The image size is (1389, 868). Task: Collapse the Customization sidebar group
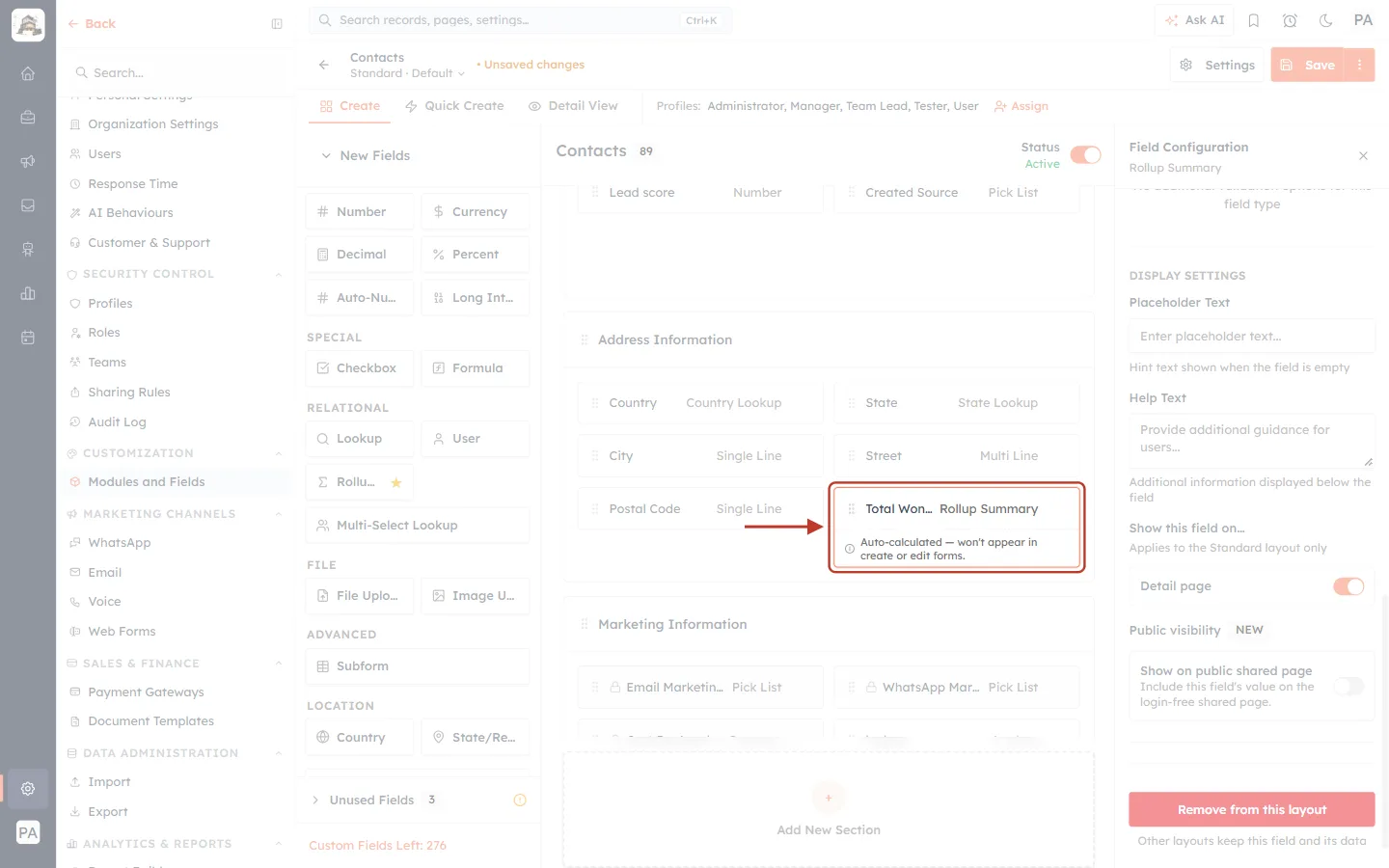coord(278,454)
